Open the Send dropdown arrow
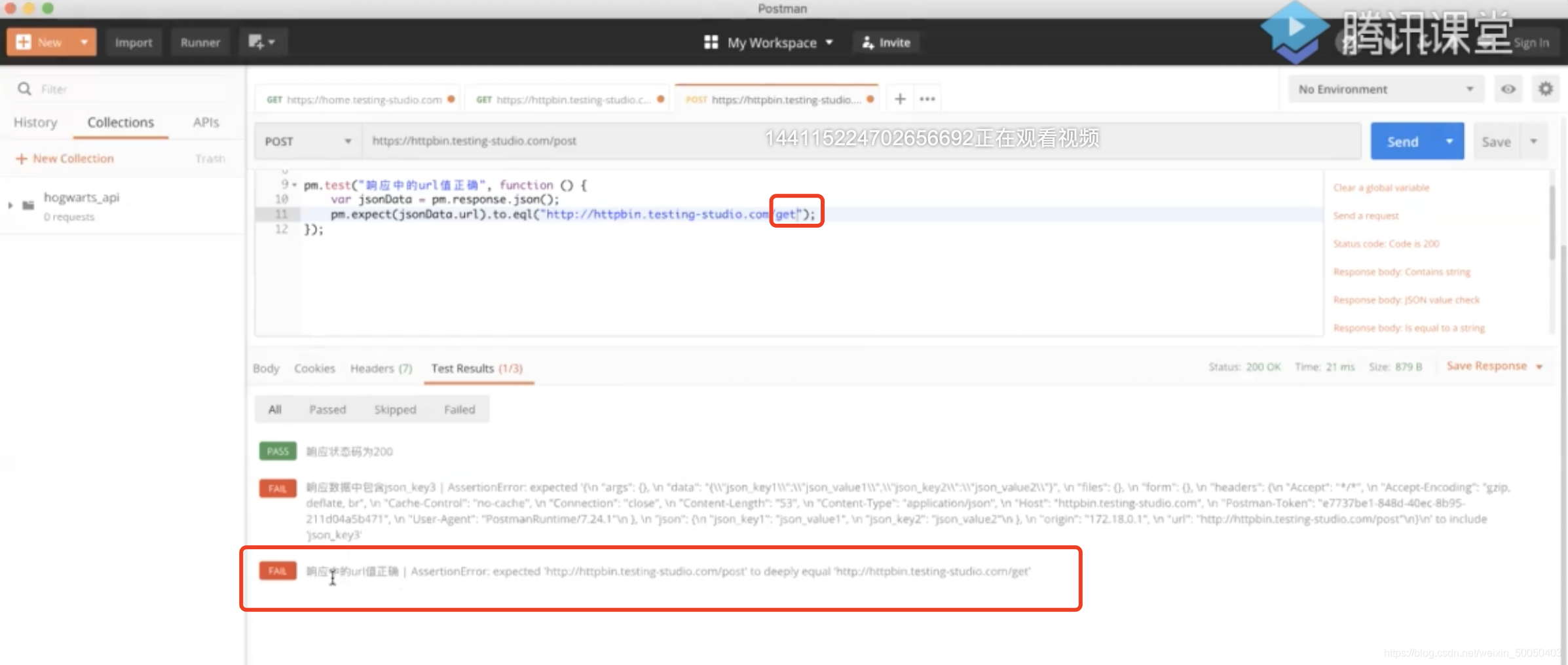 point(1449,141)
